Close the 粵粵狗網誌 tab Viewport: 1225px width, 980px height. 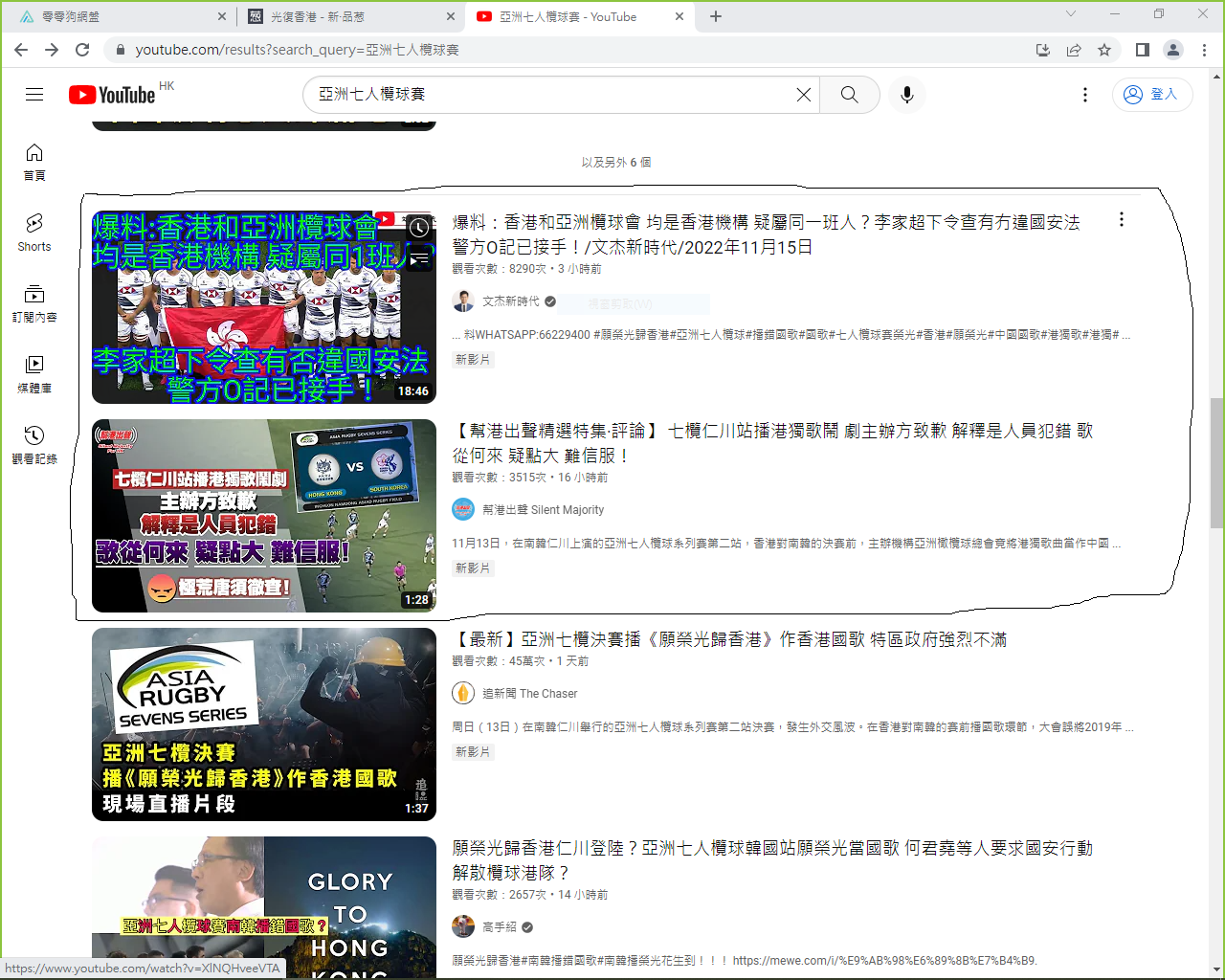pyautogui.click(x=222, y=16)
